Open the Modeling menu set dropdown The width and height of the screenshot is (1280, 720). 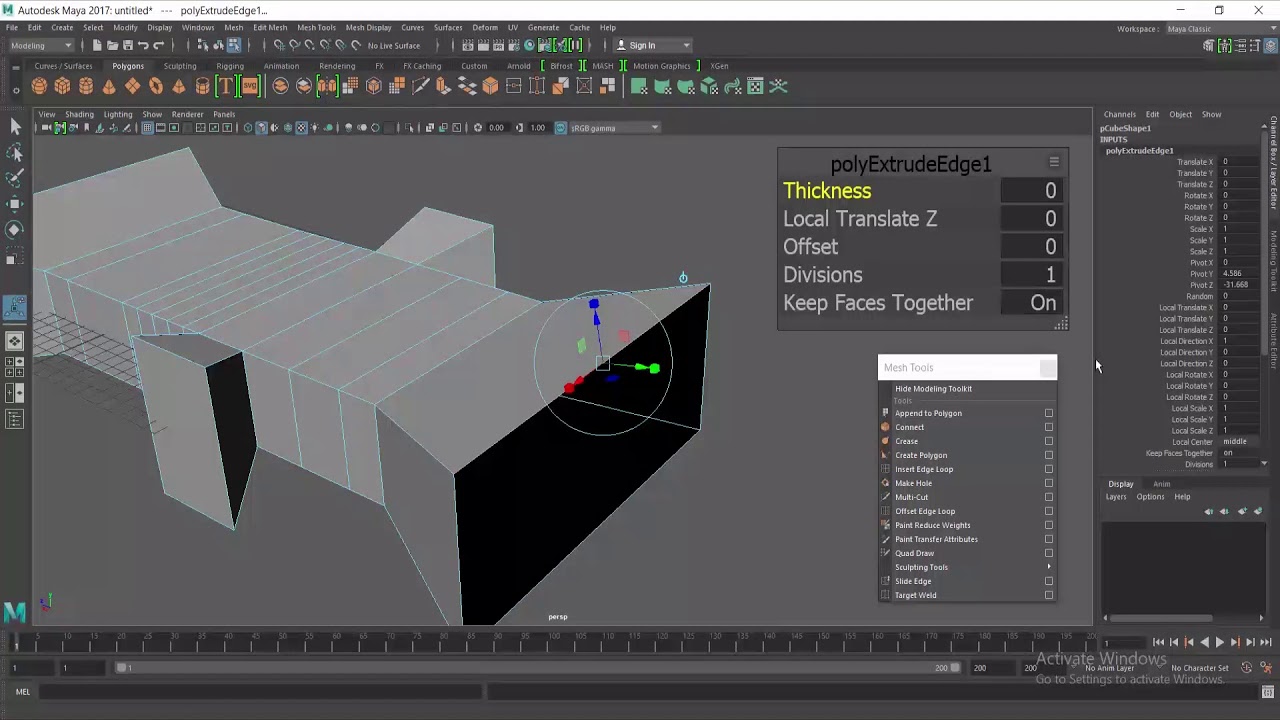click(40, 45)
